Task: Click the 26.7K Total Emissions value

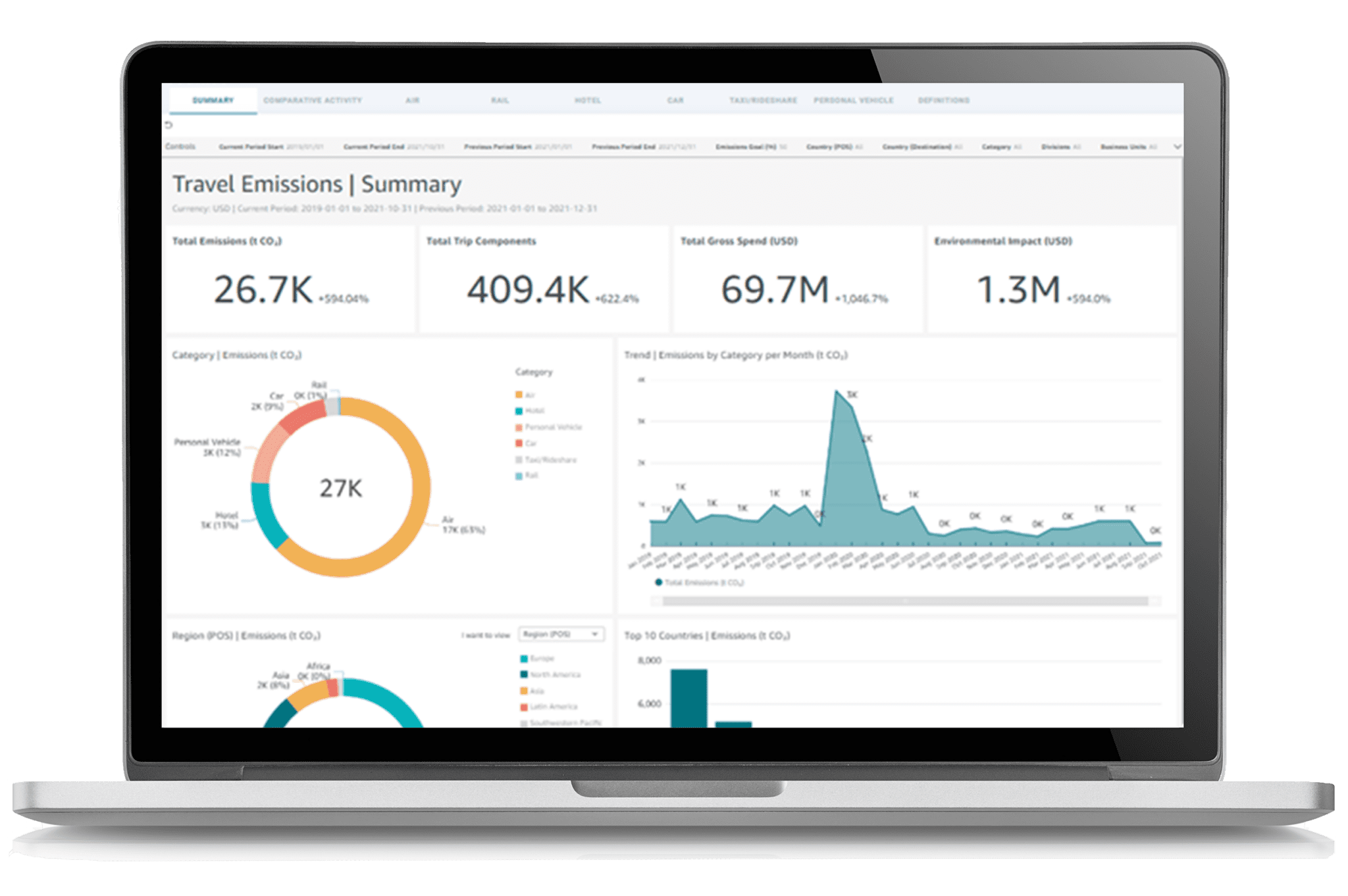Action: pos(263,289)
